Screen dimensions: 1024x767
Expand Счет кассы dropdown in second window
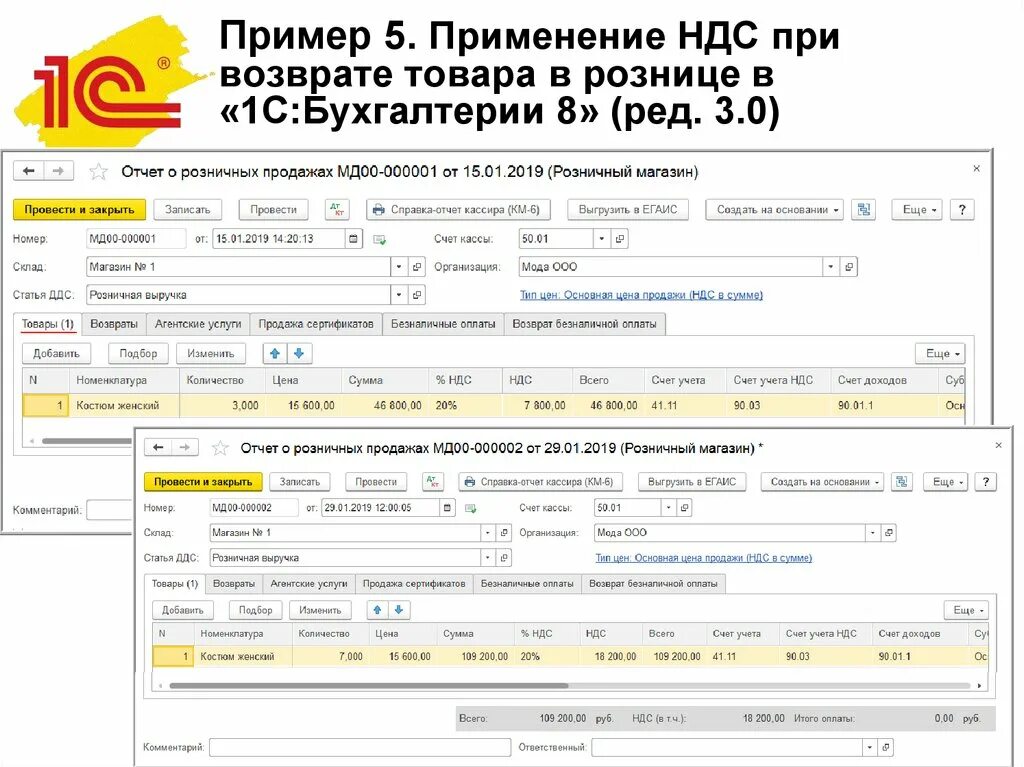[x=667, y=508]
